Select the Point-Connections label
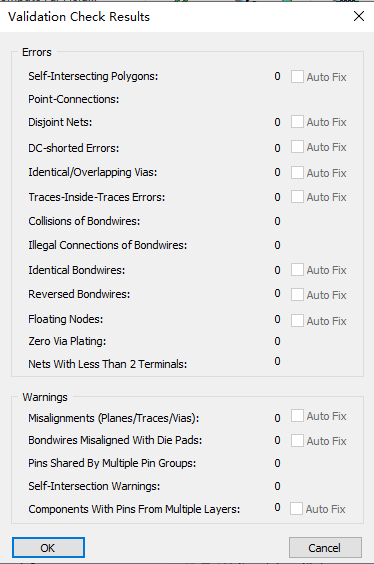Image resolution: width=374 pixels, height=564 pixels. (73, 99)
